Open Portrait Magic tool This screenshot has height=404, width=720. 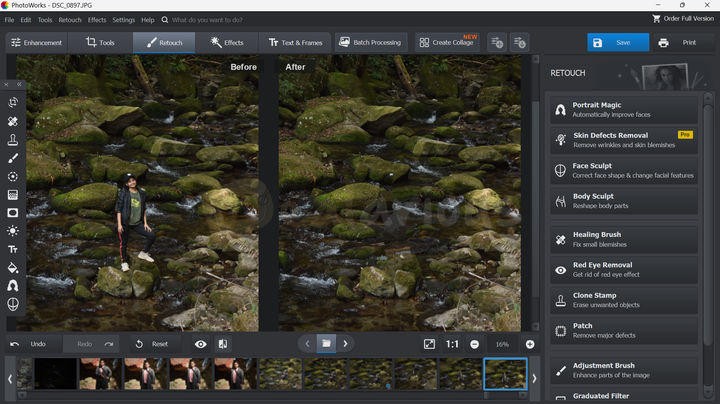point(624,110)
